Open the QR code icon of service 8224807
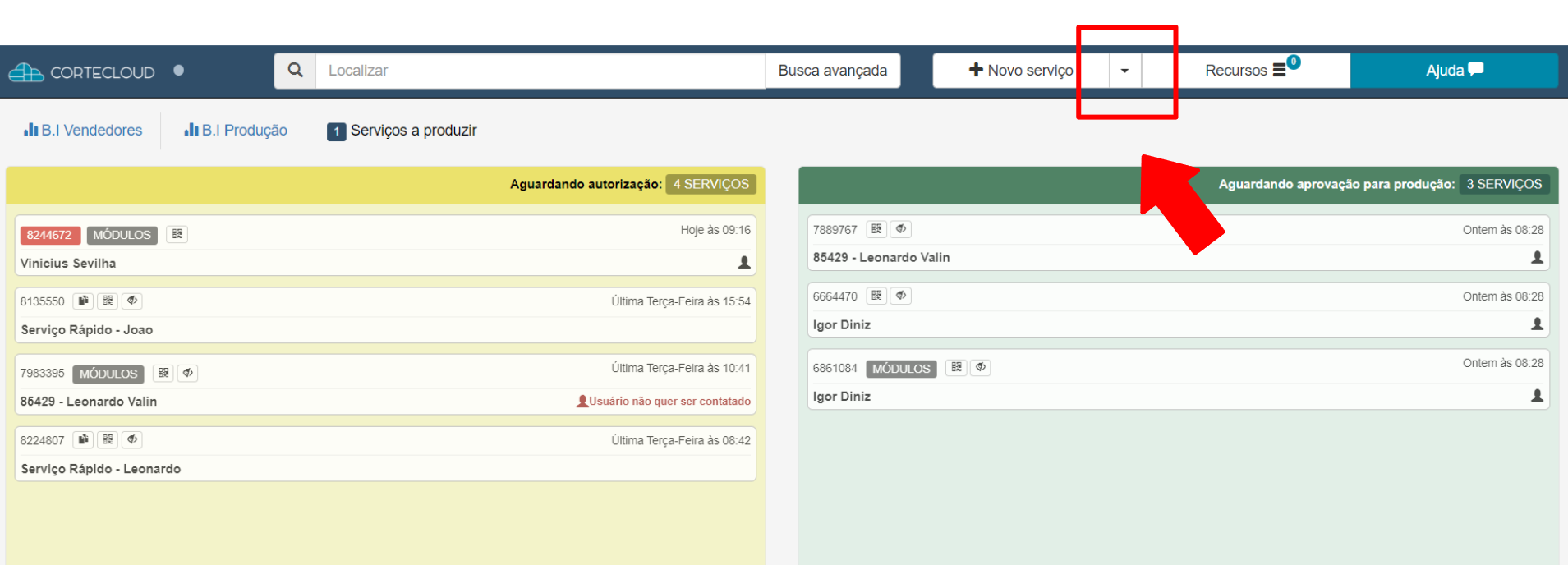This screenshot has width=1568, height=565. (x=108, y=439)
